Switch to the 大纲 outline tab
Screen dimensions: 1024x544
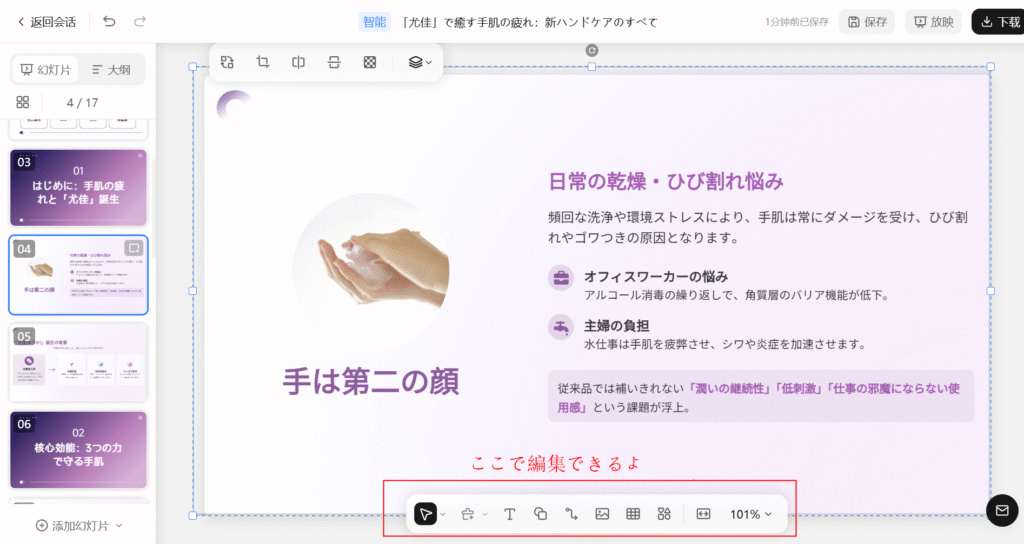111,70
